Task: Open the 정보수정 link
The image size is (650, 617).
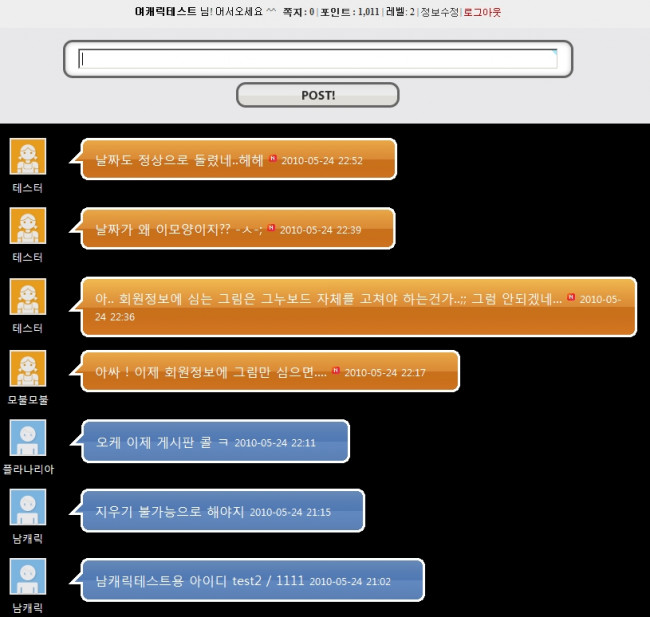Action: click(439, 12)
